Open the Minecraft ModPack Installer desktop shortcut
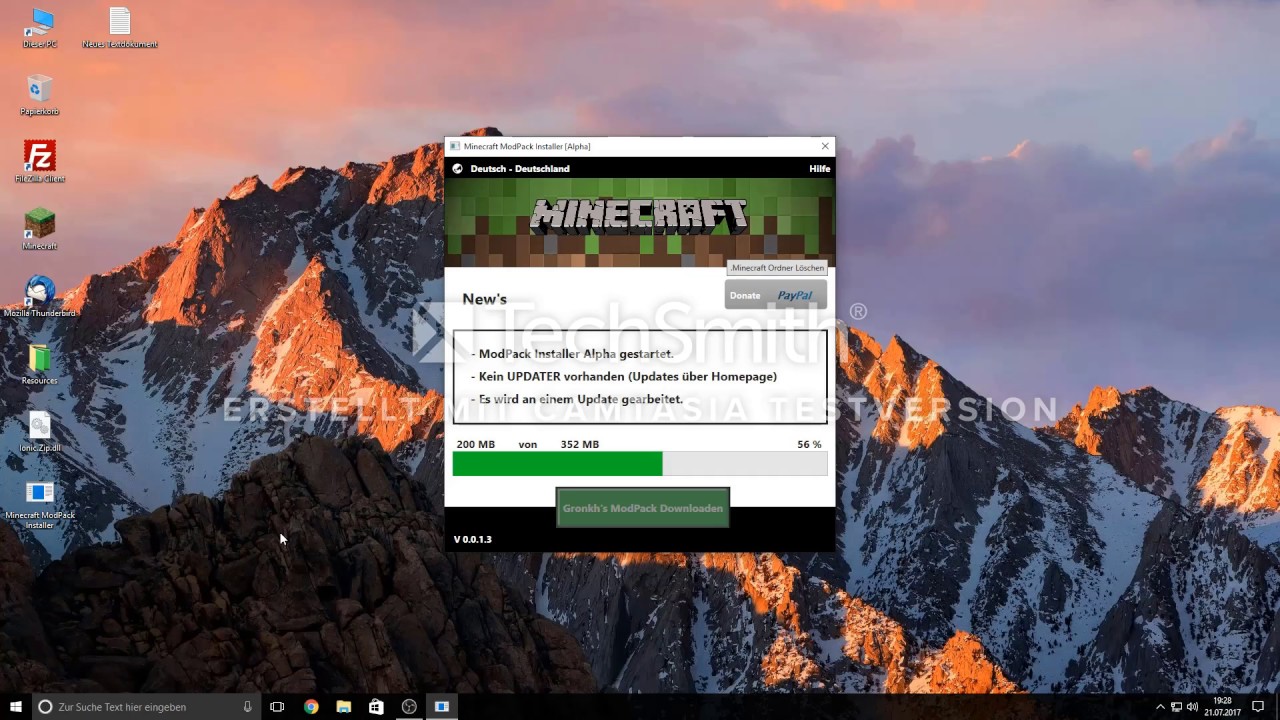Image resolution: width=1280 pixels, height=720 pixels. (x=40, y=503)
